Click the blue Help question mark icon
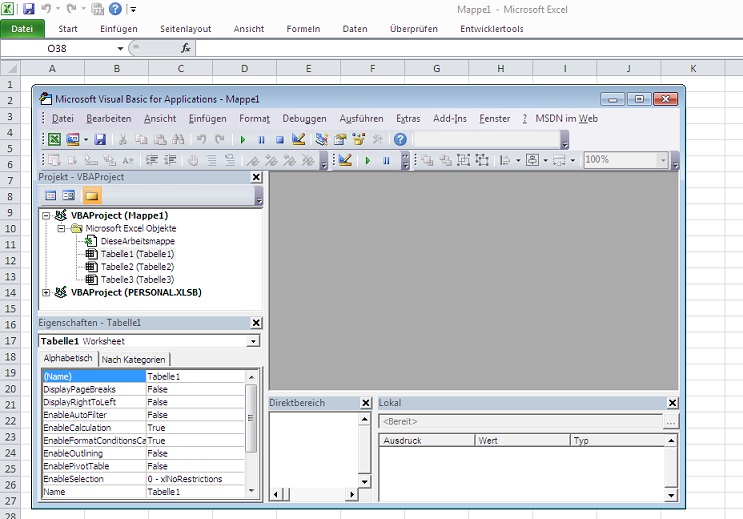This screenshot has width=743, height=519. coord(400,139)
